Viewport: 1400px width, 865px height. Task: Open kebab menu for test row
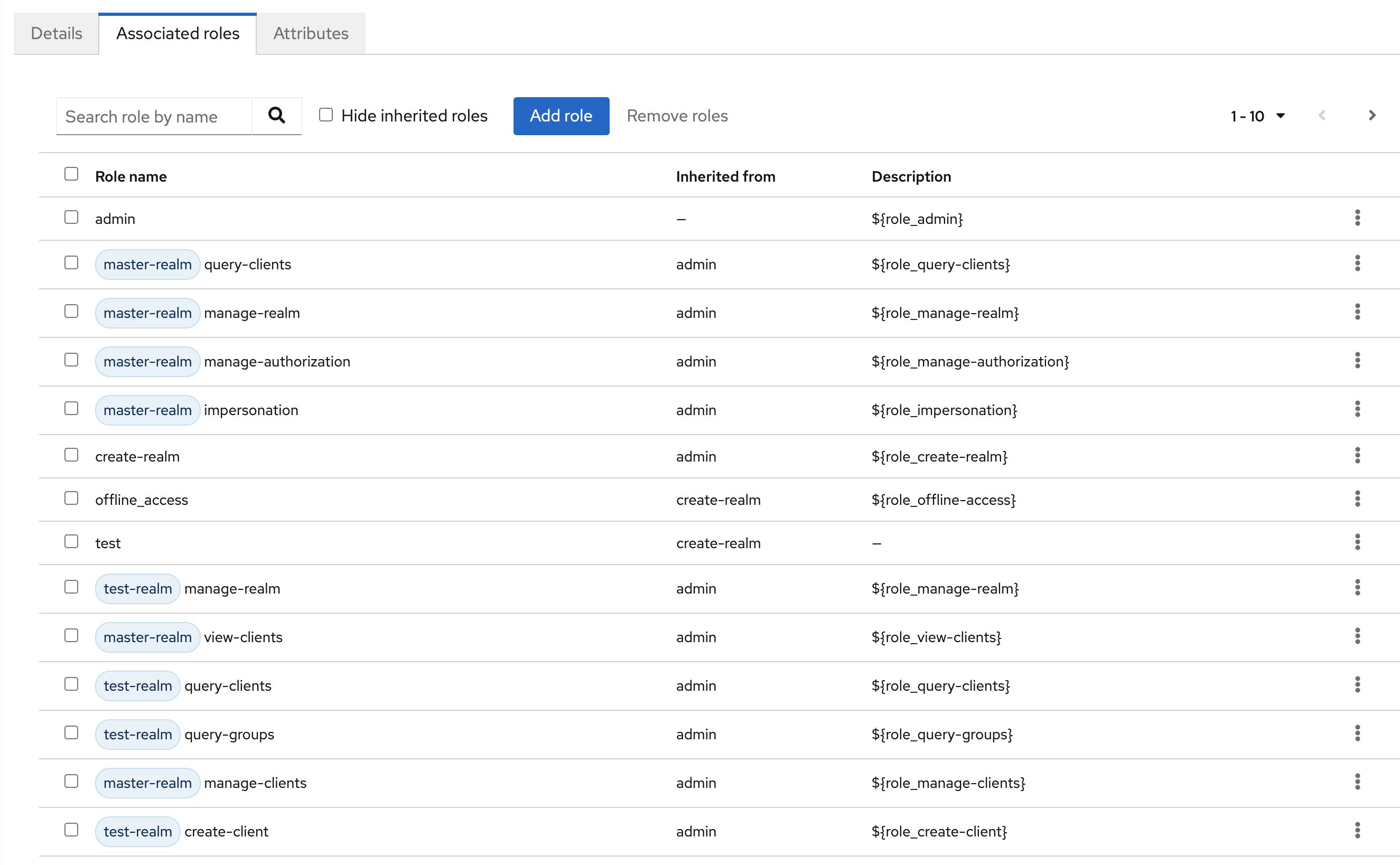click(x=1357, y=542)
